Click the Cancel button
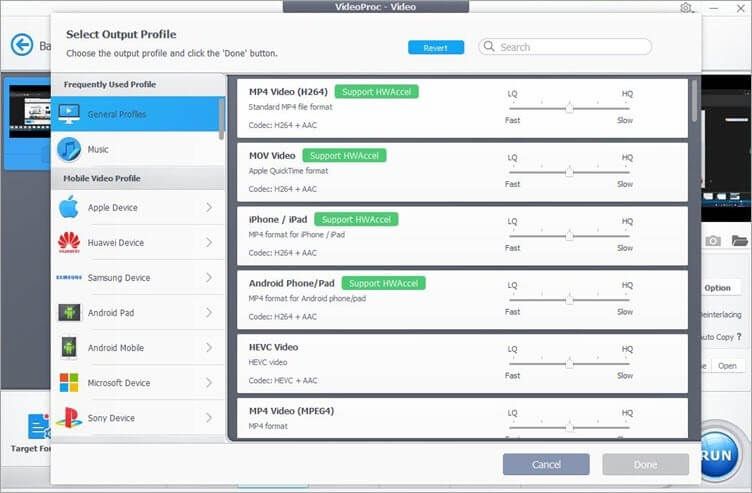Image resolution: width=752 pixels, height=493 pixels. pos(546,464)
